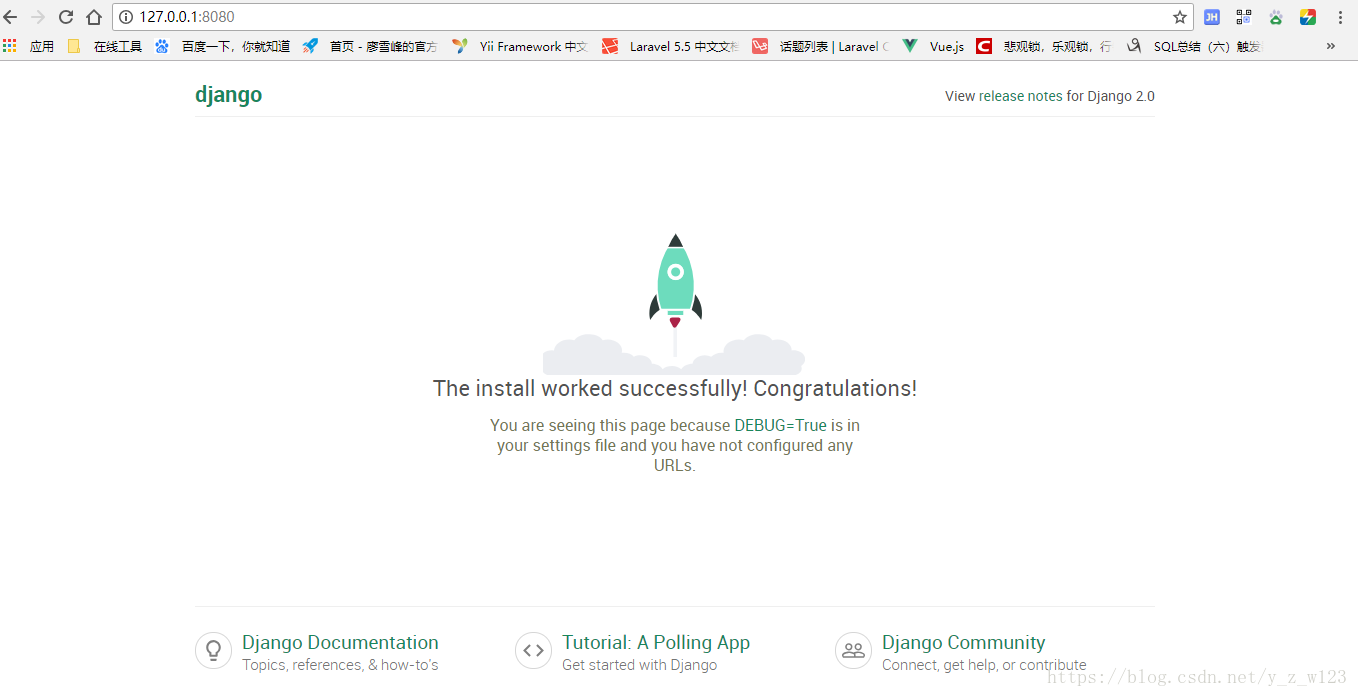Open the 在线工具 bookmarks folder
The image size is (1358, 697).
105,46
